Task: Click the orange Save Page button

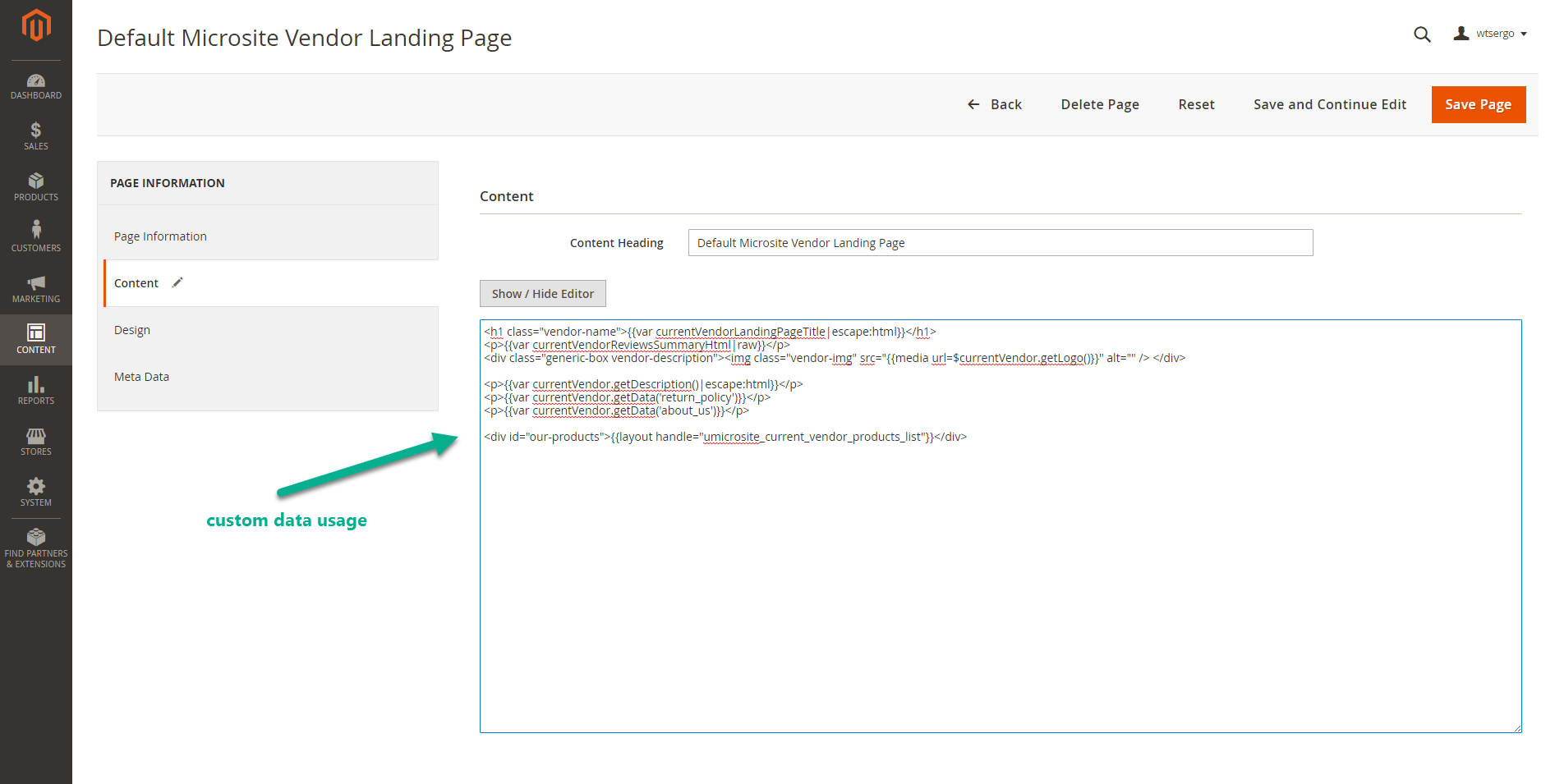Action: (x=1479, y=104)
